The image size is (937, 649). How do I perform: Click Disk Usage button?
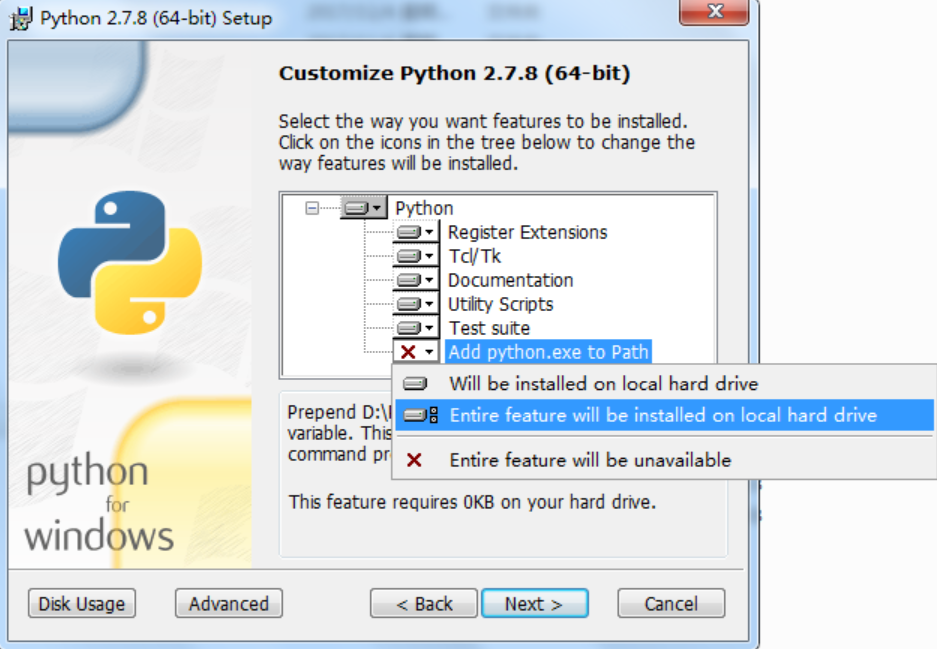pyautogui.click(x=82, y=604)
